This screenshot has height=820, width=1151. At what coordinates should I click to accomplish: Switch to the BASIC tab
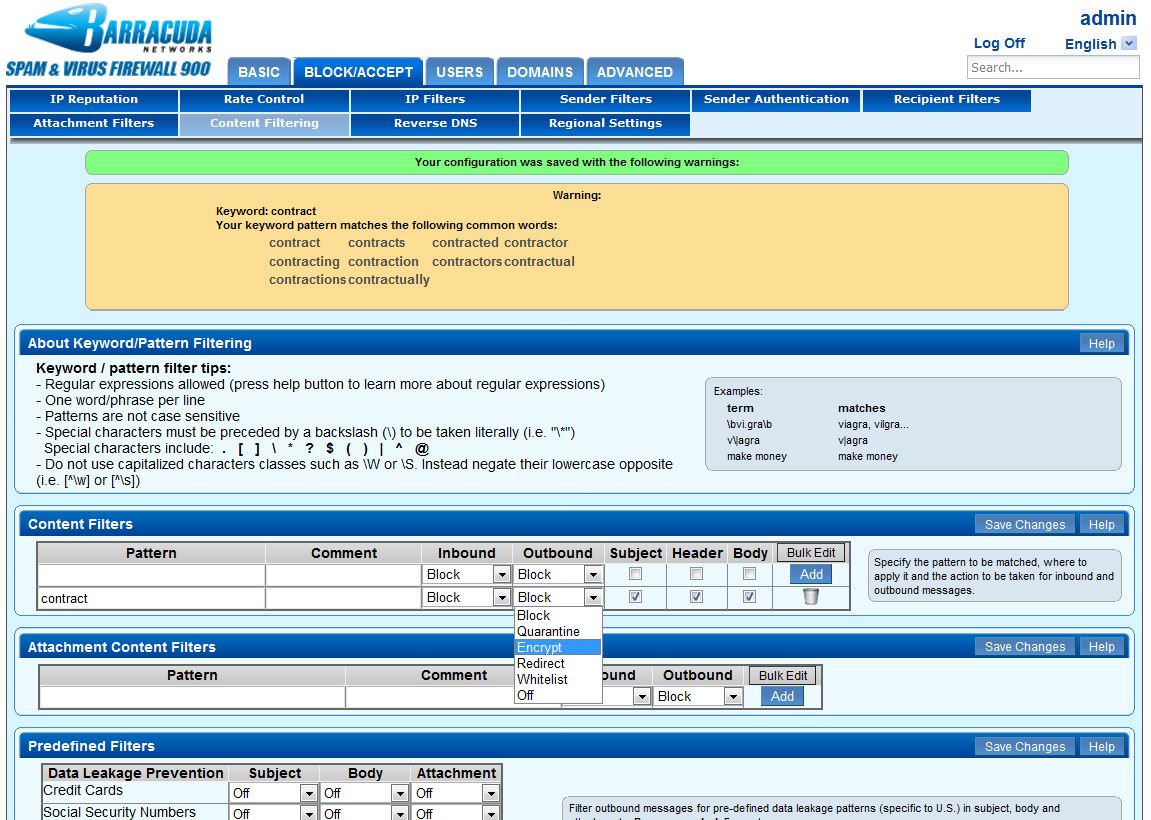pyautogui.click(x=259, y=72)
